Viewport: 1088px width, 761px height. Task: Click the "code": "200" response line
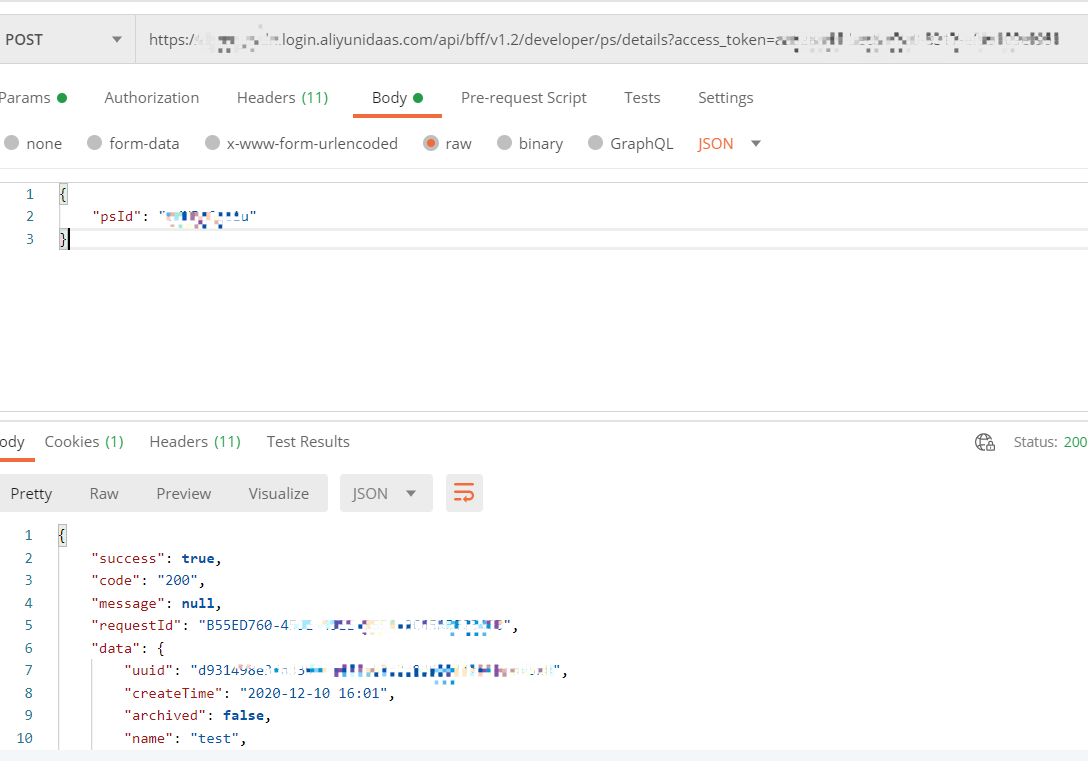click(x=148, y=581)
